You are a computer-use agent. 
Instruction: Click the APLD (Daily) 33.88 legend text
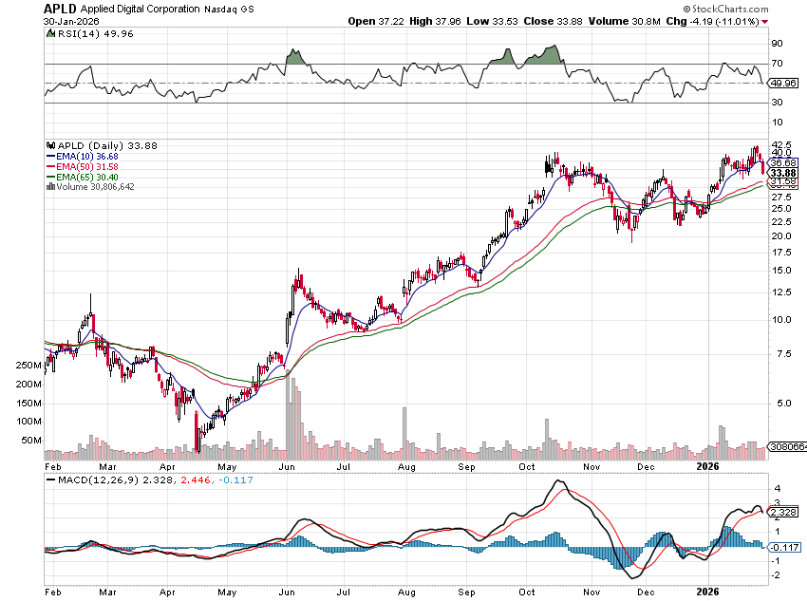pos(108,146)
